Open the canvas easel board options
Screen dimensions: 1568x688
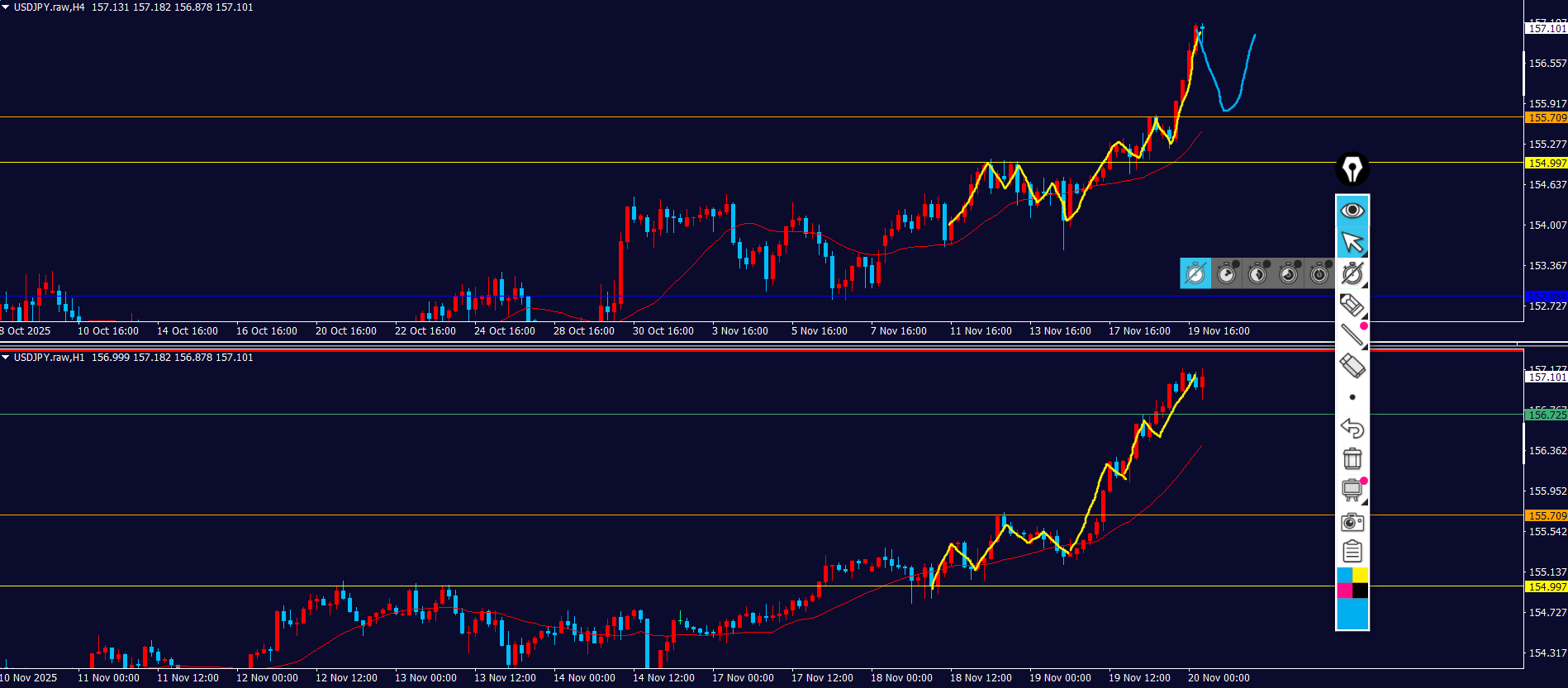pos(1352,490)
